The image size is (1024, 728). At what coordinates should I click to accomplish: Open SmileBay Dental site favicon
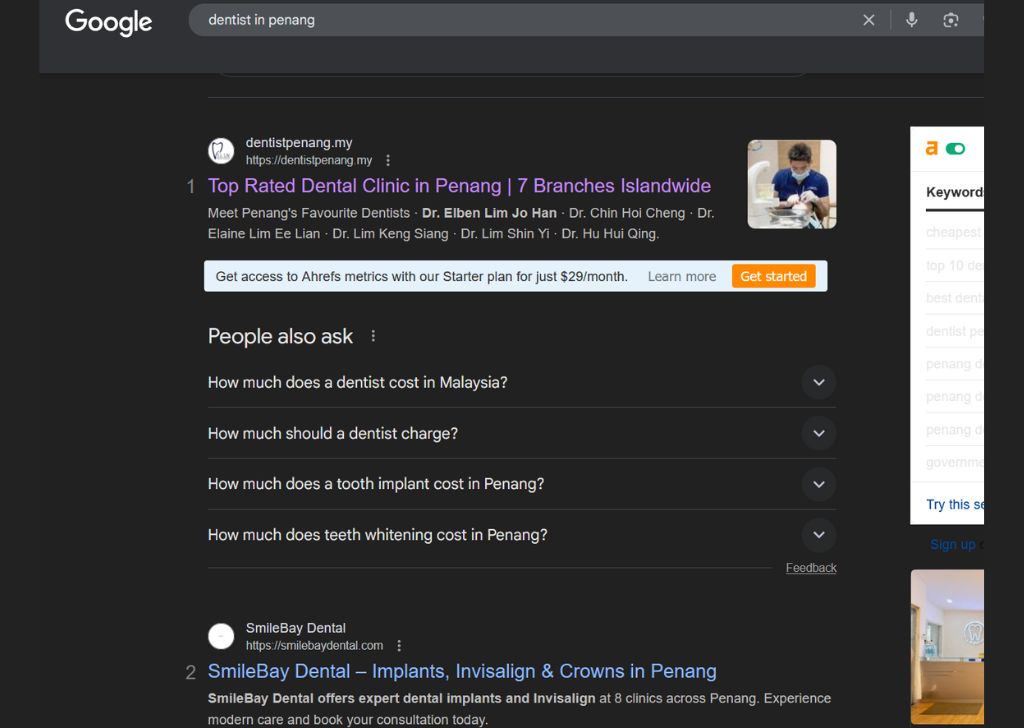(221, 636)
